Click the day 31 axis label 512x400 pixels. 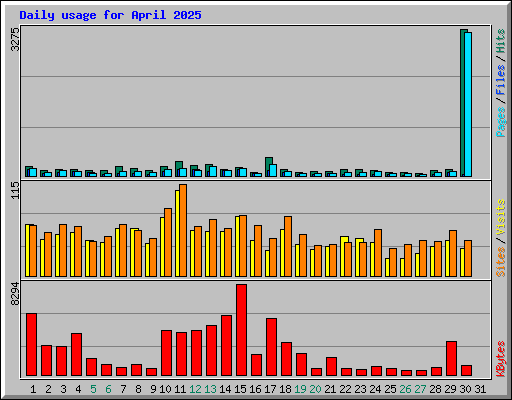point(480,389)
